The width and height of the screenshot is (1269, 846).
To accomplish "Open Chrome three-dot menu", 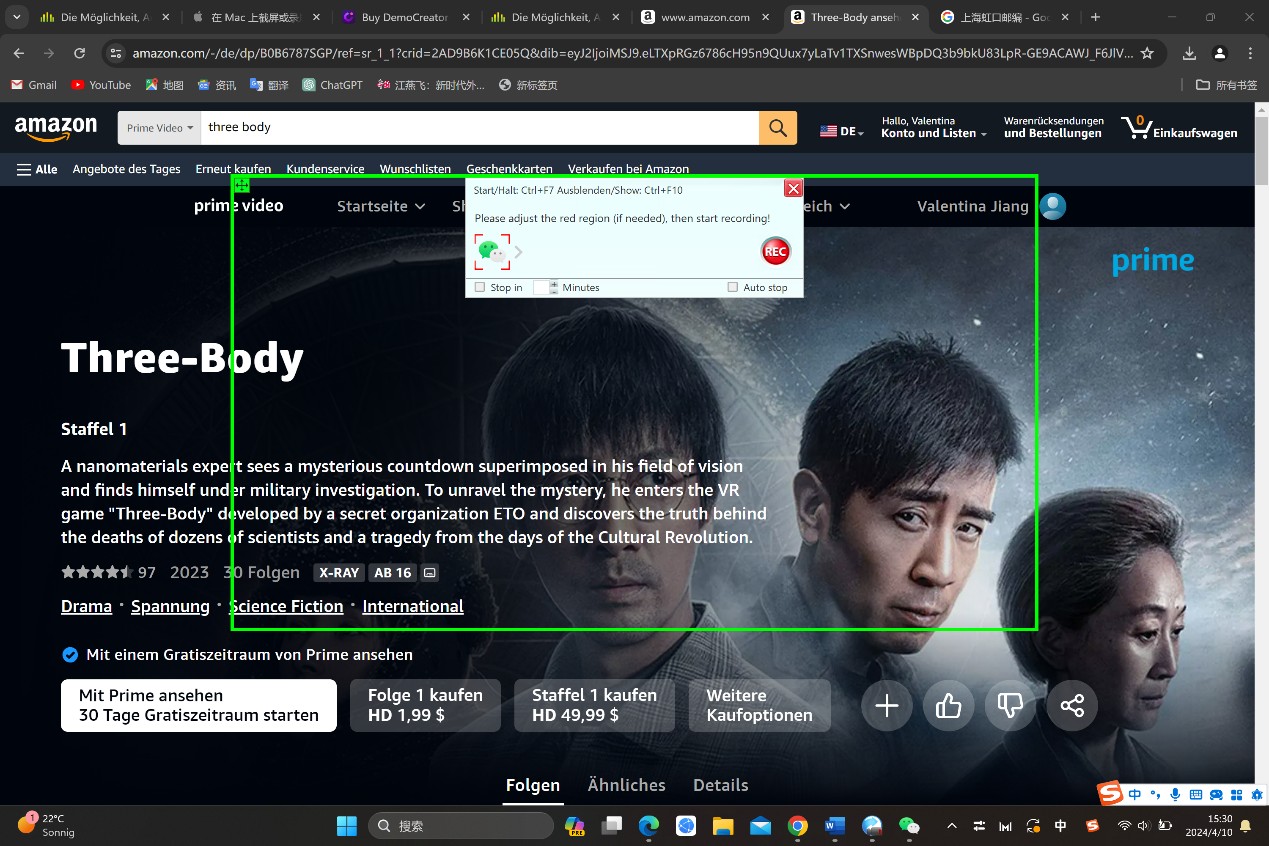I will pyautogui.click(x=1250, y=53).
